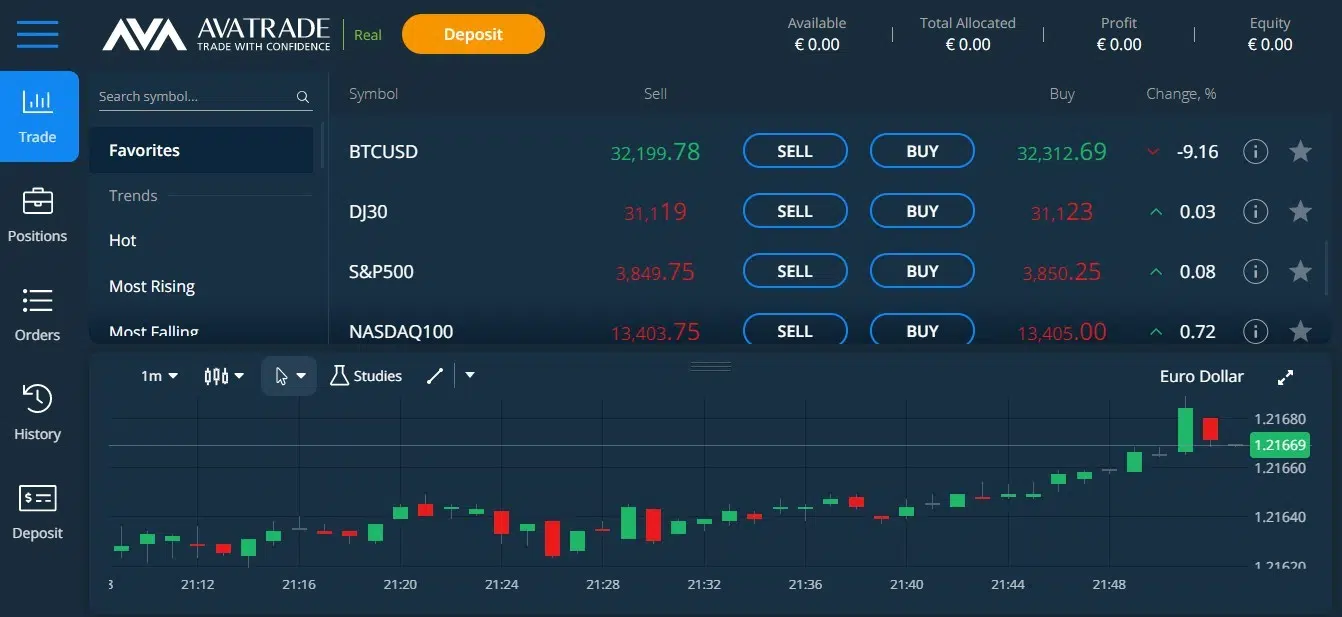Click the Real account label
Viewport: 1342px width, 617px height.
(368, 35)
